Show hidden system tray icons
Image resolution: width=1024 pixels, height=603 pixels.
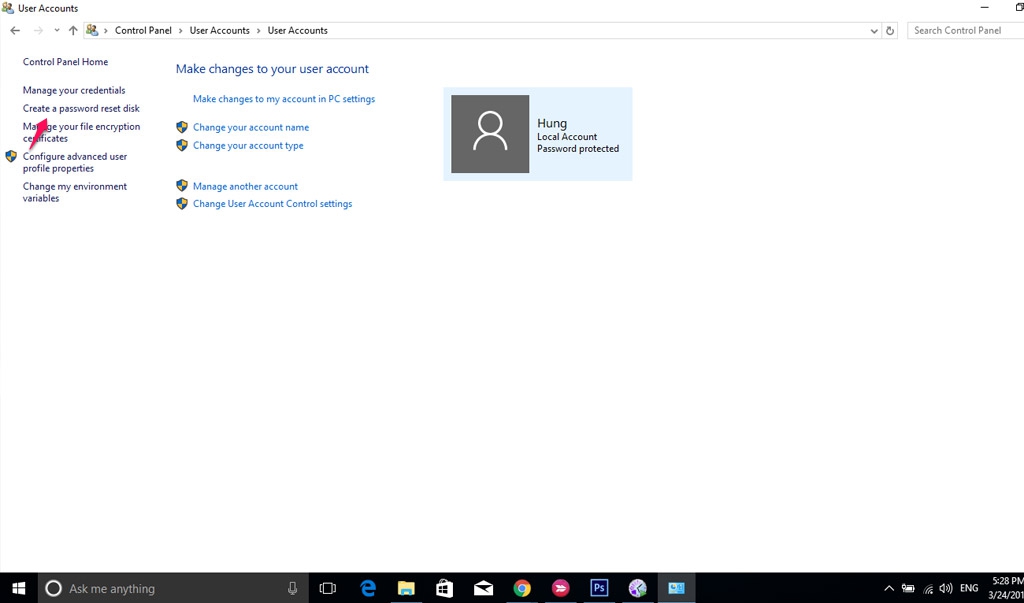[888, 588]
